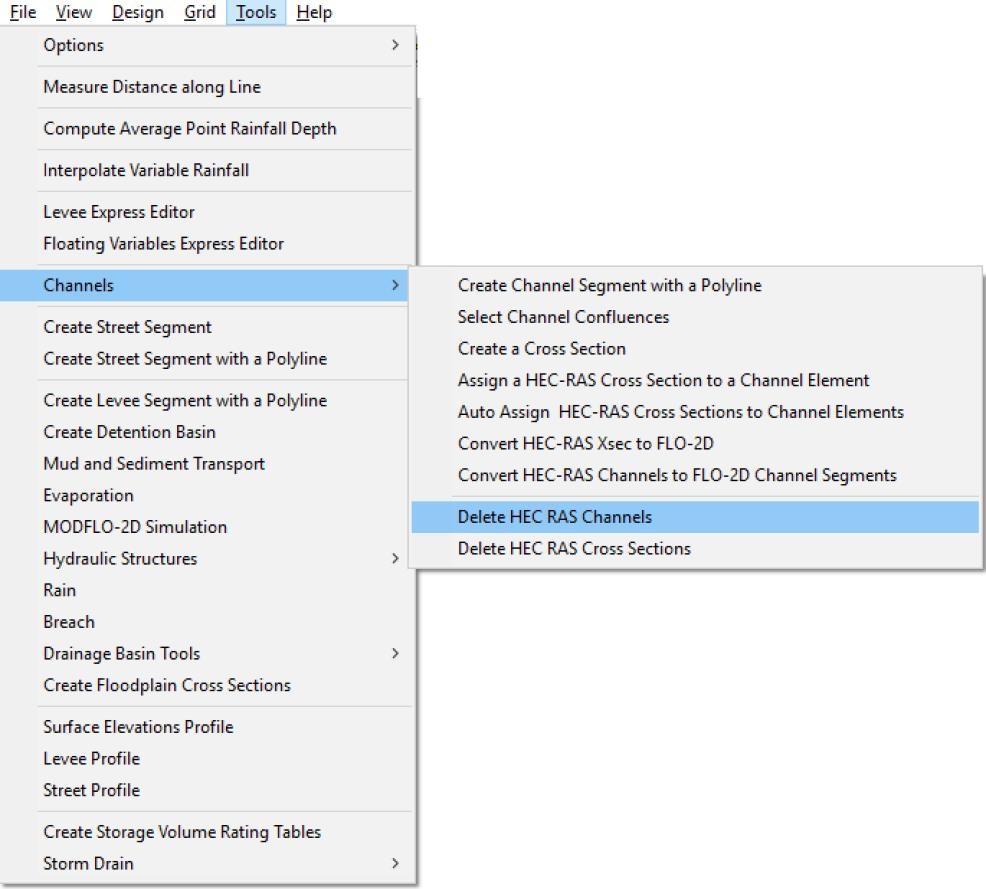The height and width of the screenshot is (889, 986).
Task: Open the Grid menu
Action: (x=199, y=13)
